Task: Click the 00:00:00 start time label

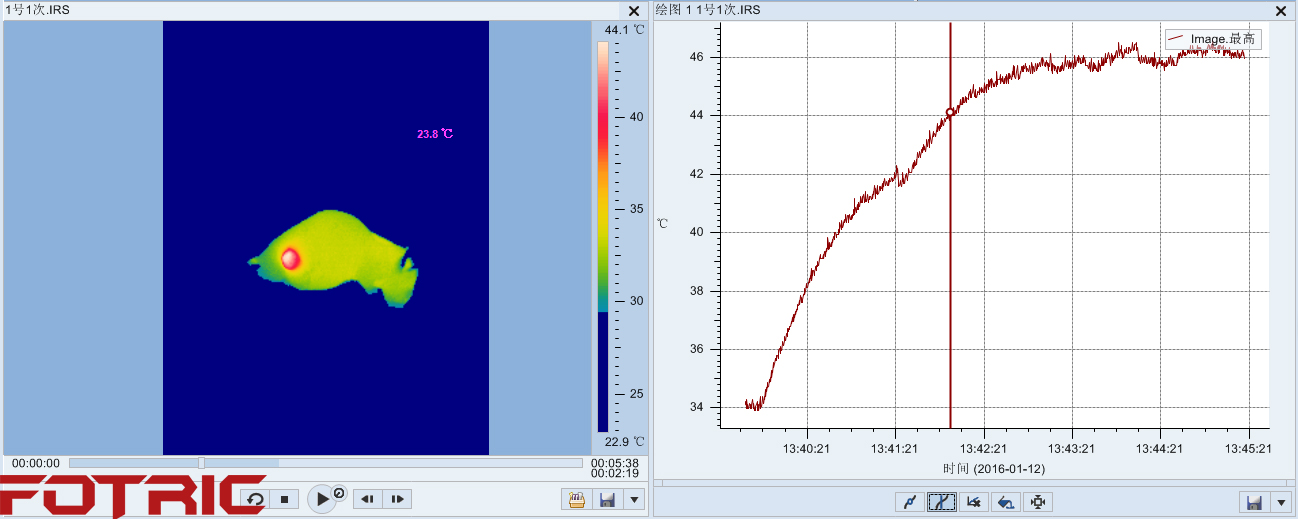Action: pos(36,463)
